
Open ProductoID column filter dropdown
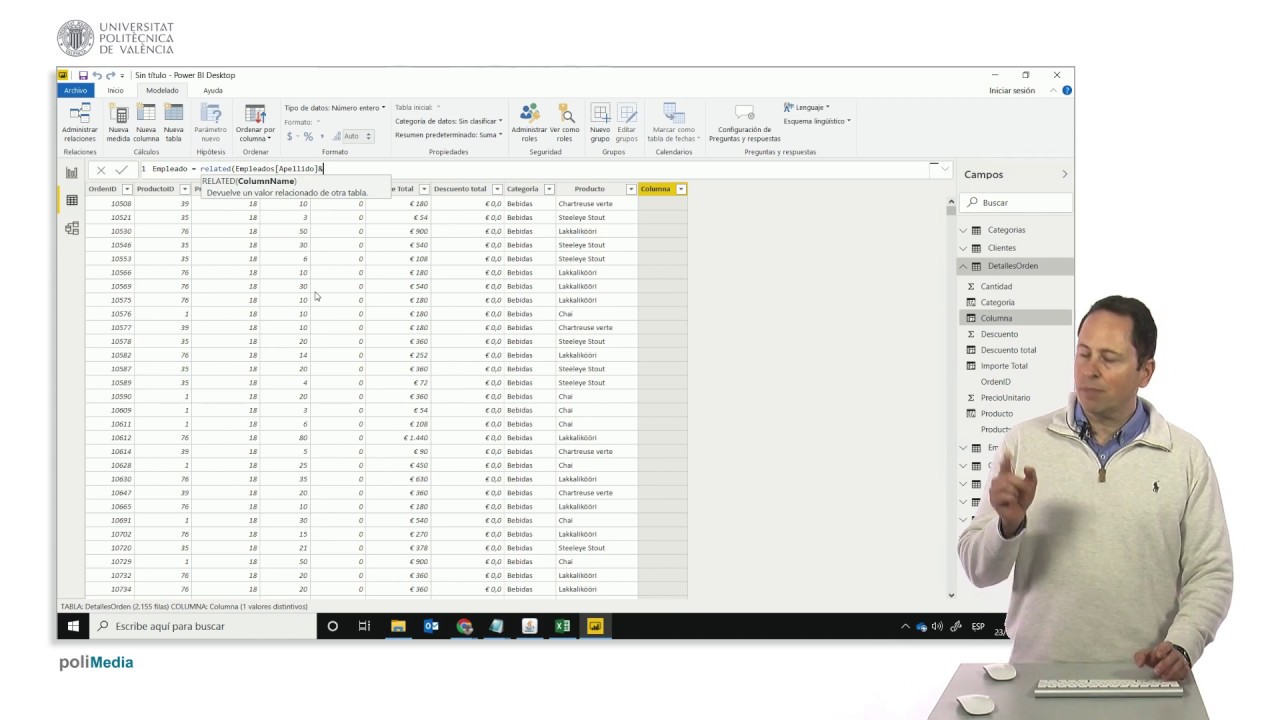coord(185,189)
